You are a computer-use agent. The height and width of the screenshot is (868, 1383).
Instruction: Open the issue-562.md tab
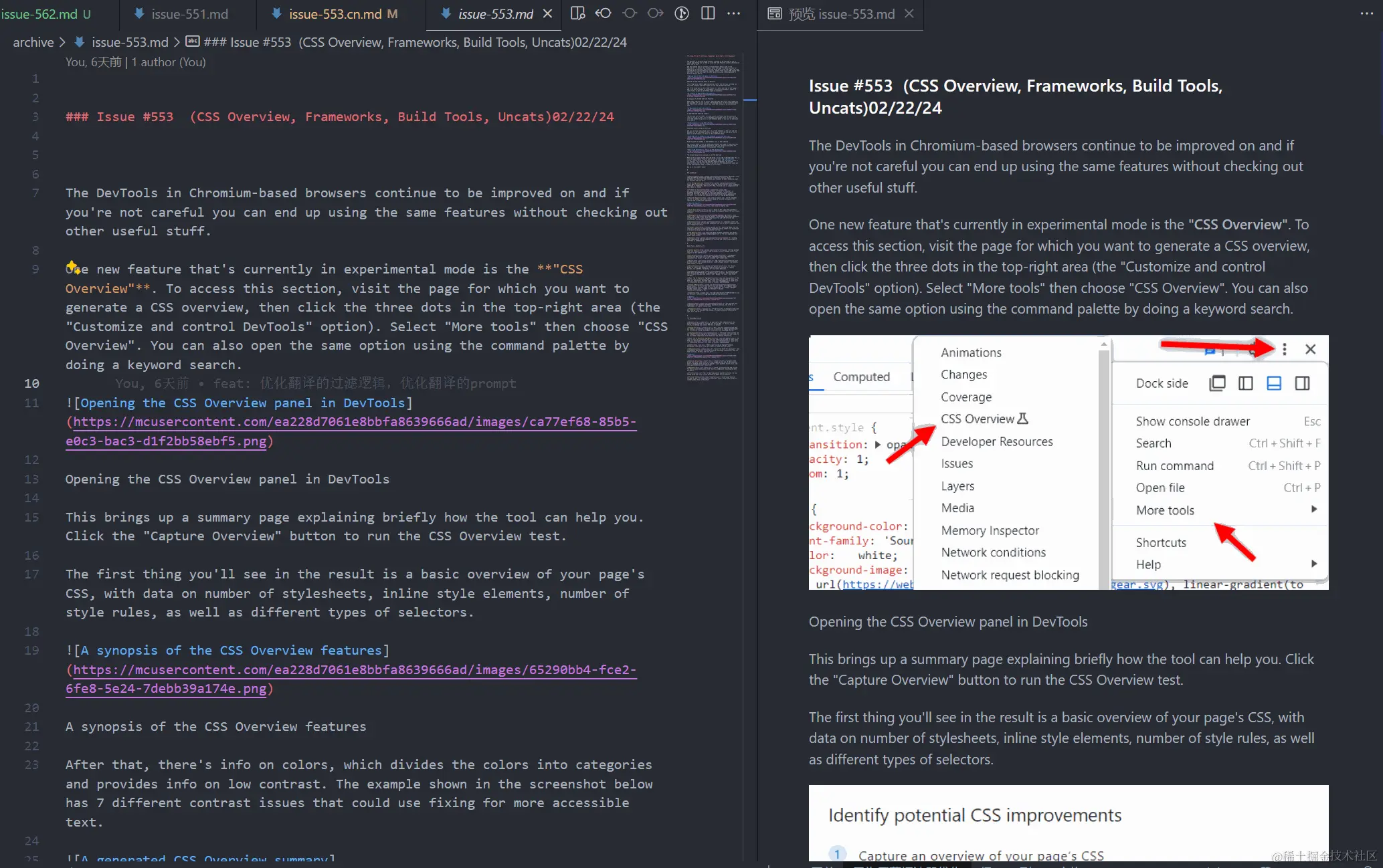(39, 14)
